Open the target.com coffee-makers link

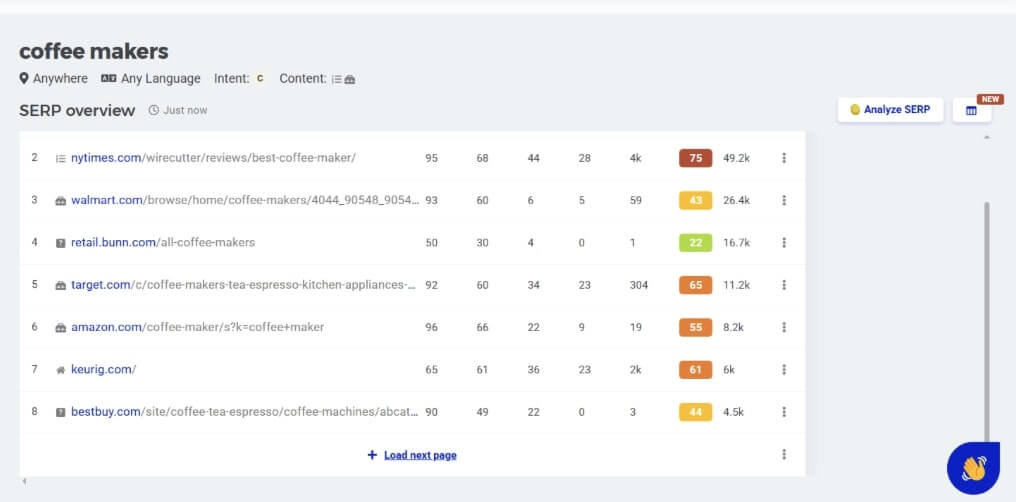(x=244, y=284)
